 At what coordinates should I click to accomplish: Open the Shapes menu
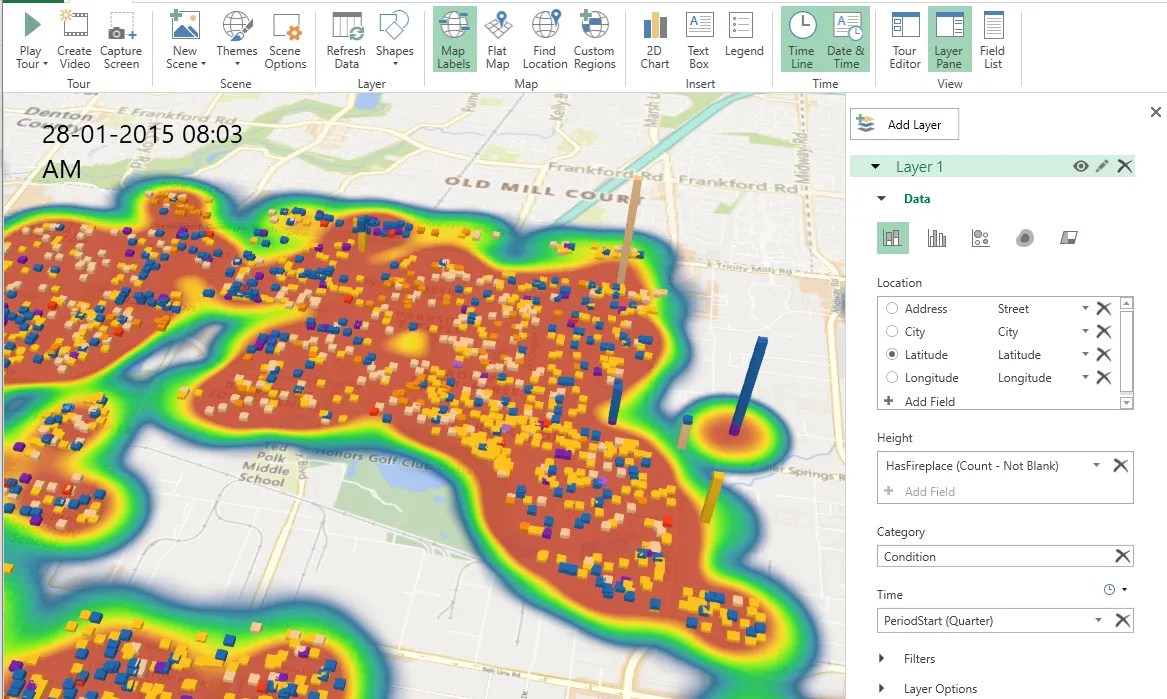[394, 40]
